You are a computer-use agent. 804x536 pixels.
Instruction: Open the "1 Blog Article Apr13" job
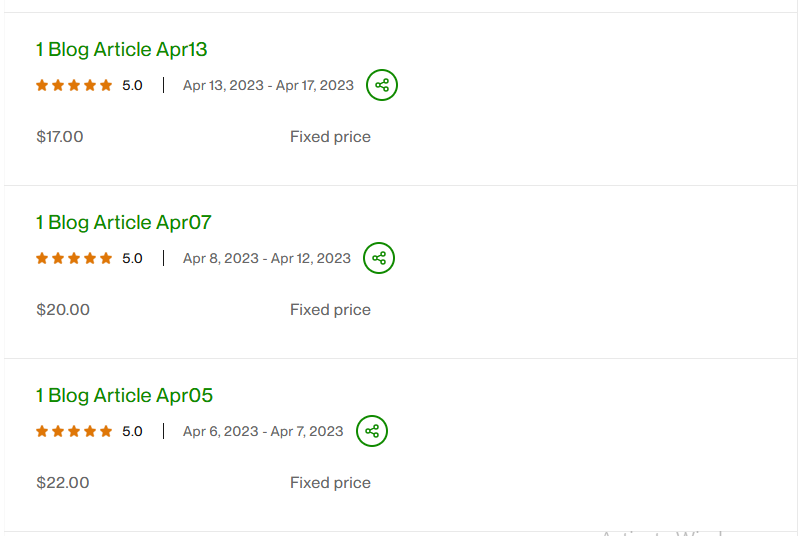(122, 49)
